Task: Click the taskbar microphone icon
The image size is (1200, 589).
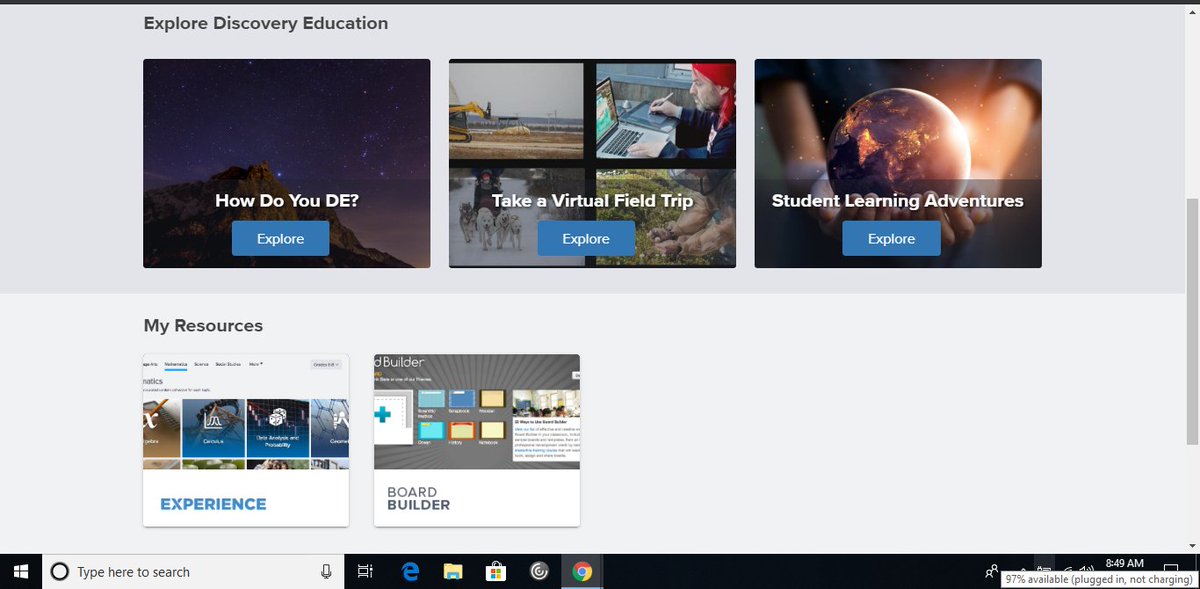Action: [326, 572]
